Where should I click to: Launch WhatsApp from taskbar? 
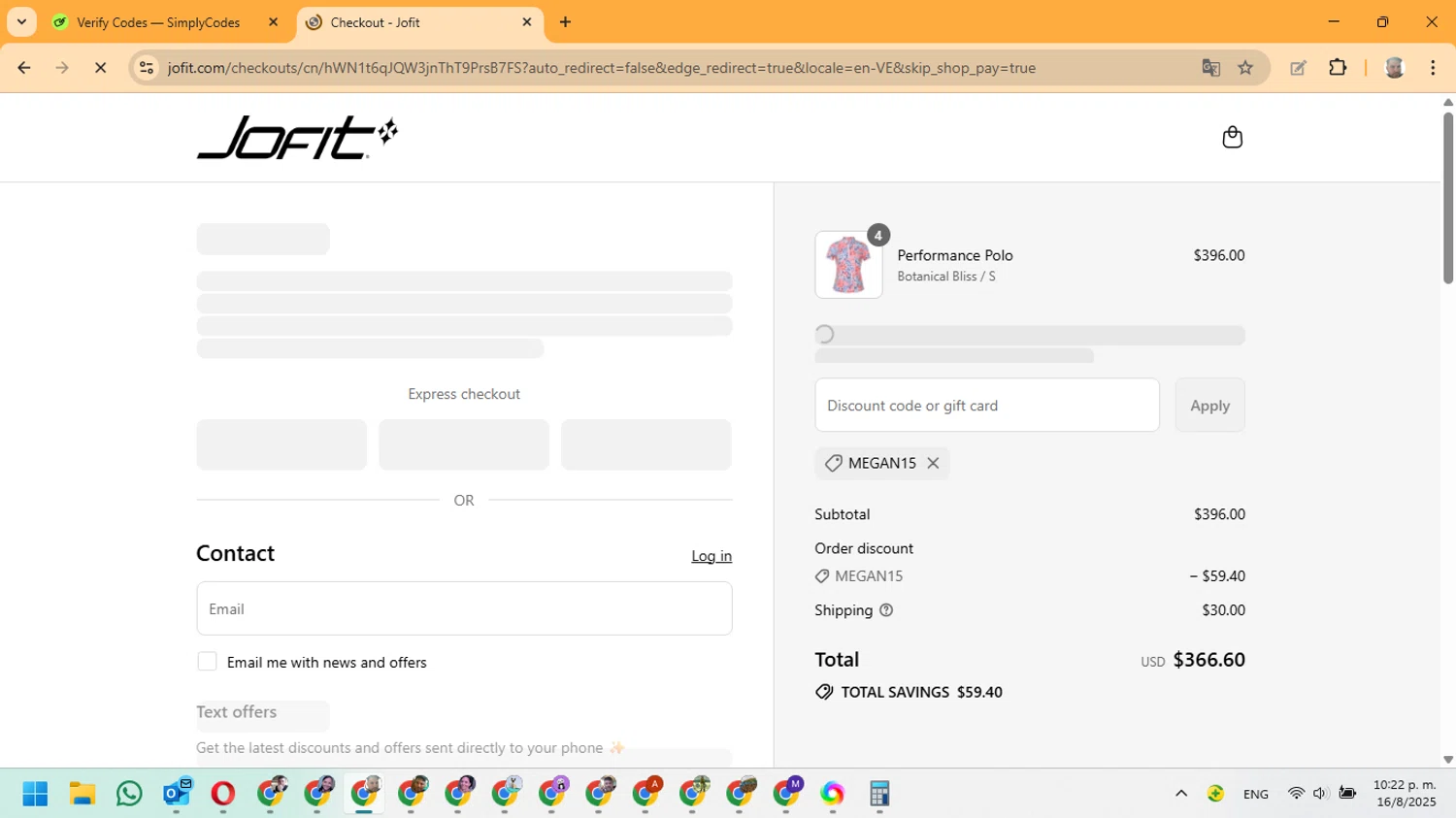point(129,794)
